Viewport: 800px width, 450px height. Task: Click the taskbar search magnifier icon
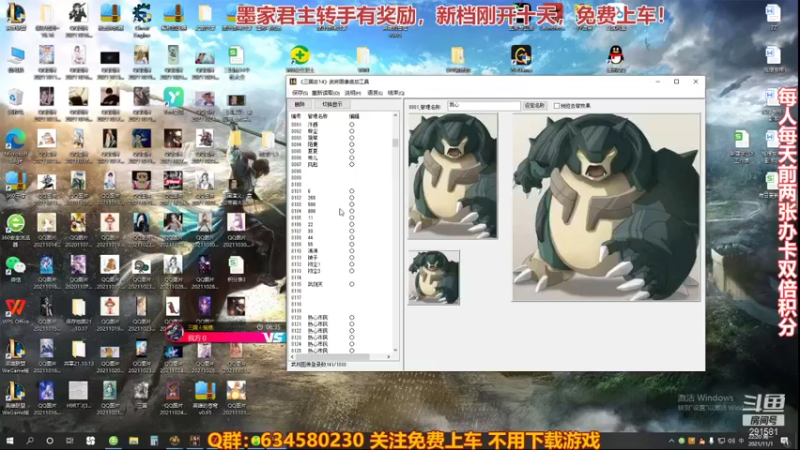tap(30, 441)
